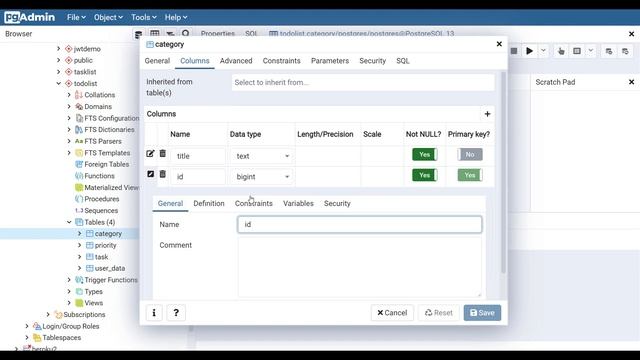
Task: Toggle Primary key for title column
Action: (470, 154)
